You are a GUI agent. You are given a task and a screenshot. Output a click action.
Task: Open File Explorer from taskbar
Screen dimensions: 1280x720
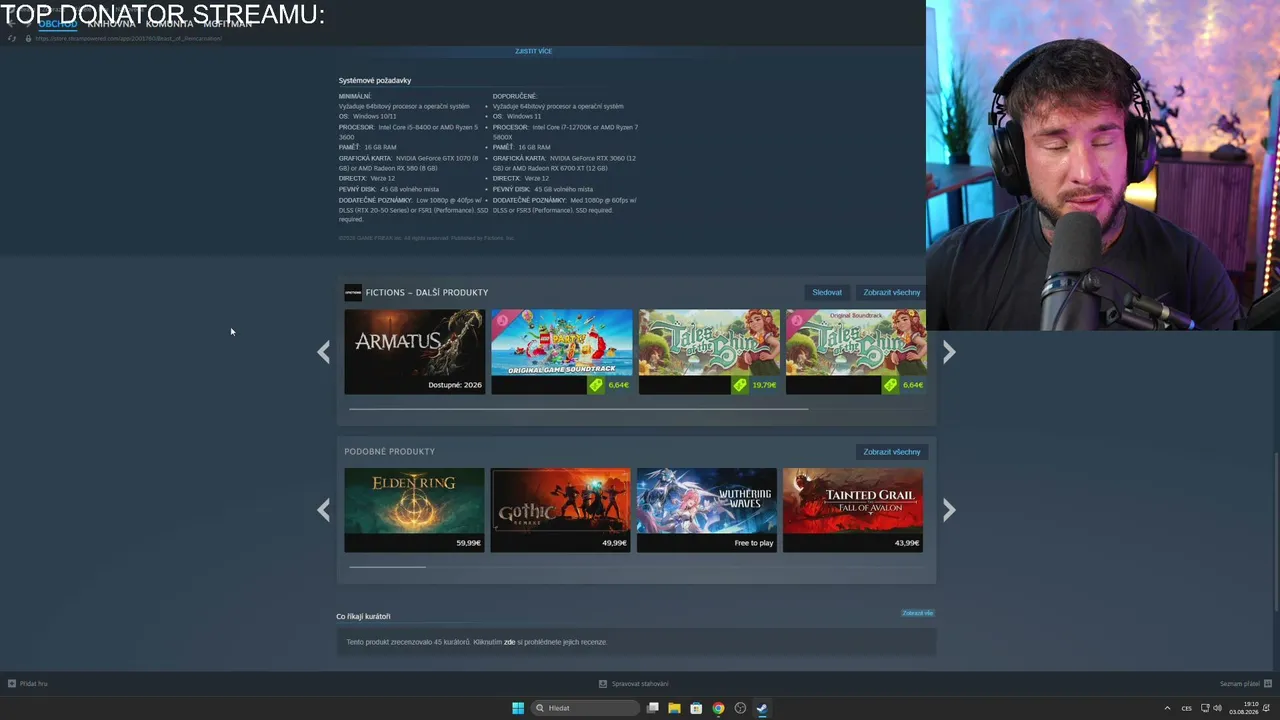[674, 708]
